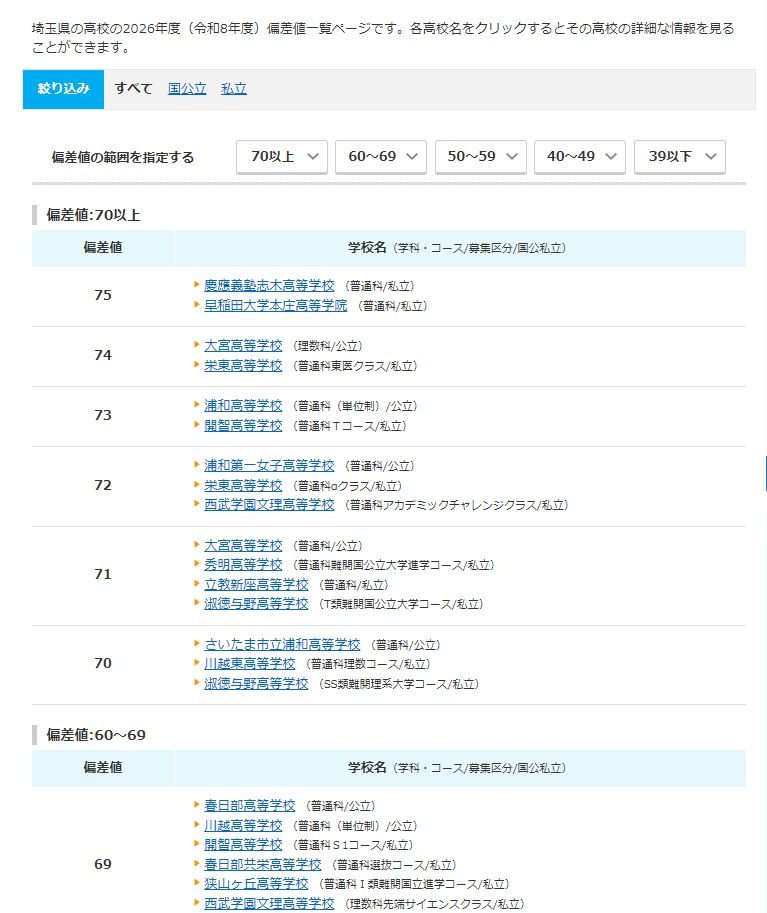Open 西武学園文理 理数科先端サイエンス link
767x913 pixels.
click(x=269, y=904)
